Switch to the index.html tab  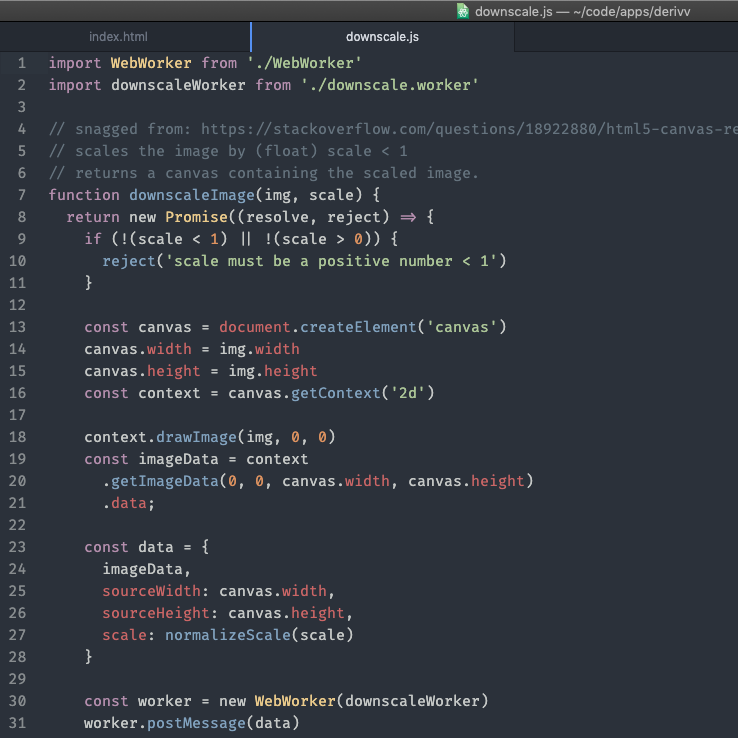(118, 37)
